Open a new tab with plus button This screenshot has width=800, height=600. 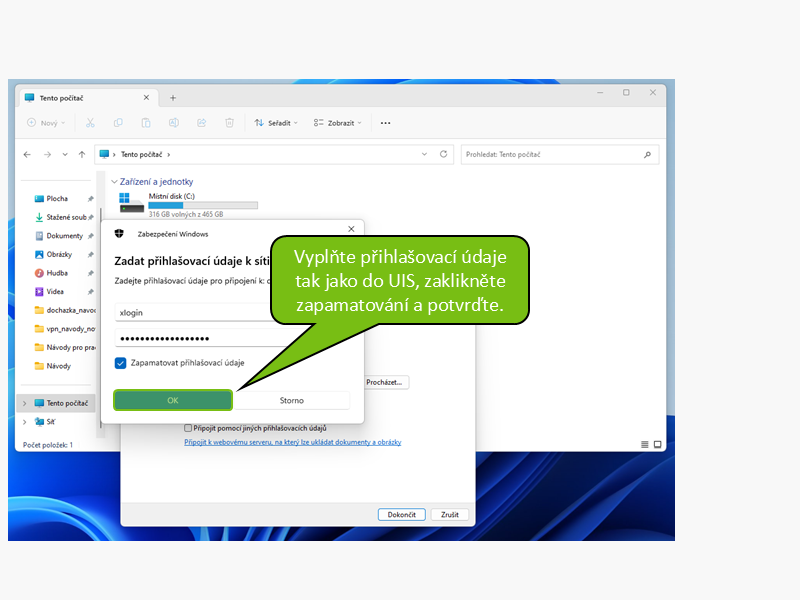point(172,97)
